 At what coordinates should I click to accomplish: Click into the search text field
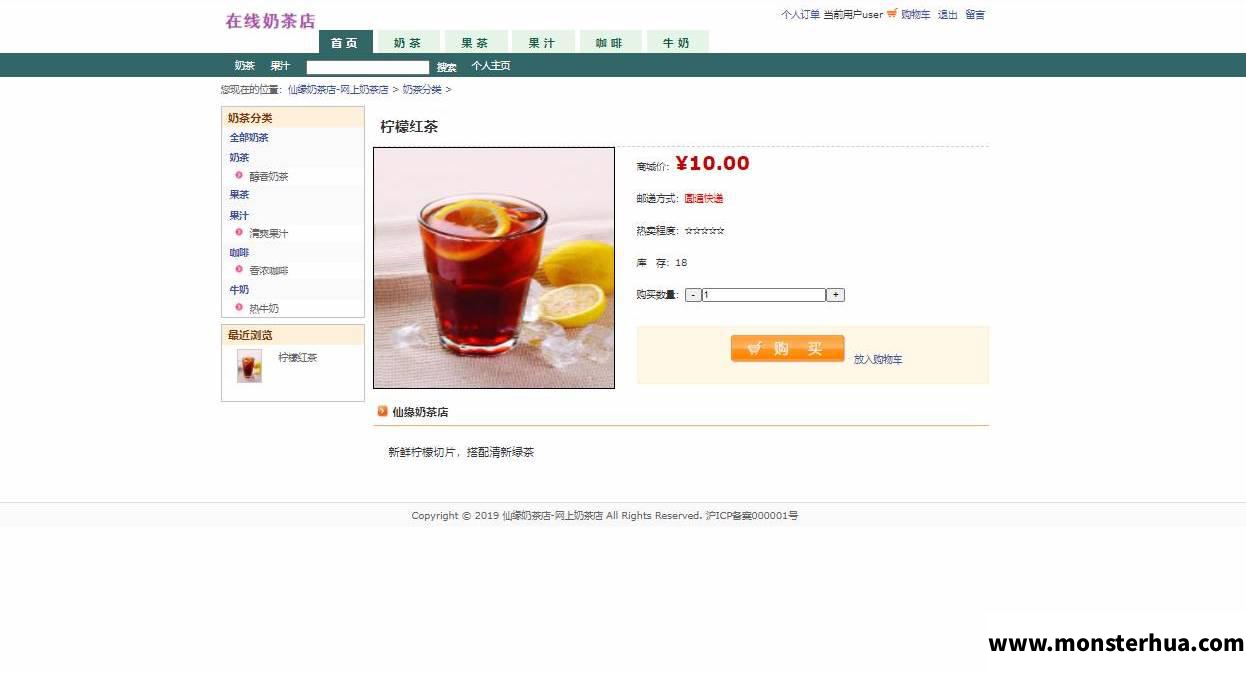[x=368, y=67]
